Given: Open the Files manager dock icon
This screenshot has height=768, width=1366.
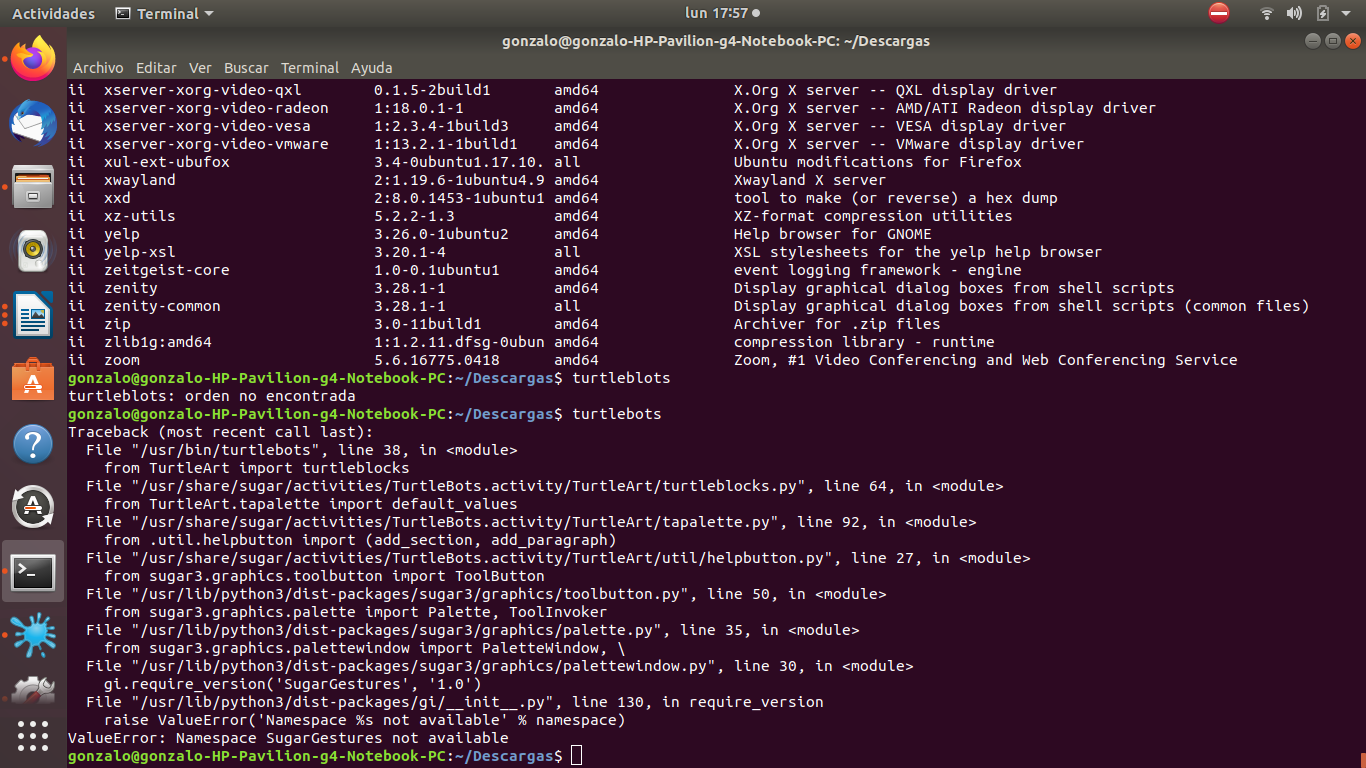Looking at the screenshot, I should tap(33, 187).
